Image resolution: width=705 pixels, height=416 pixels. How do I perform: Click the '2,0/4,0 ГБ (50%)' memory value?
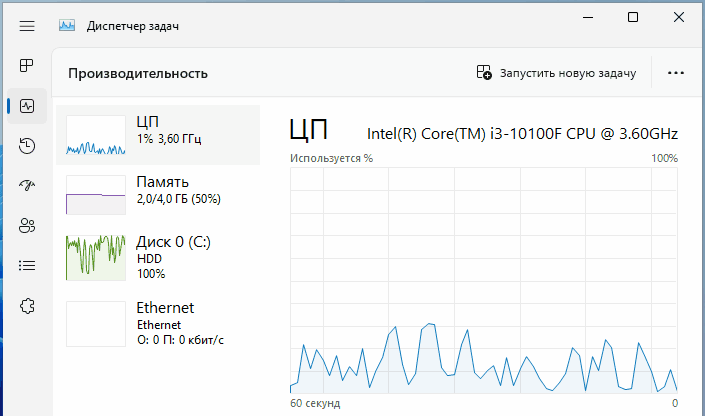pyautogui.click(x=178, y=199)
